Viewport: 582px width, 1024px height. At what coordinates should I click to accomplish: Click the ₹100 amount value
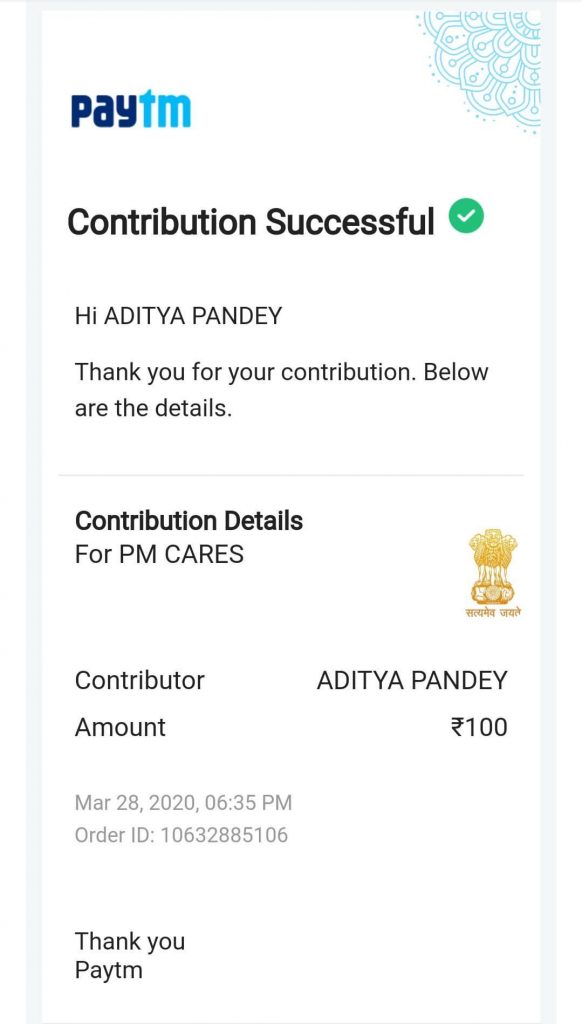[479, 727]
